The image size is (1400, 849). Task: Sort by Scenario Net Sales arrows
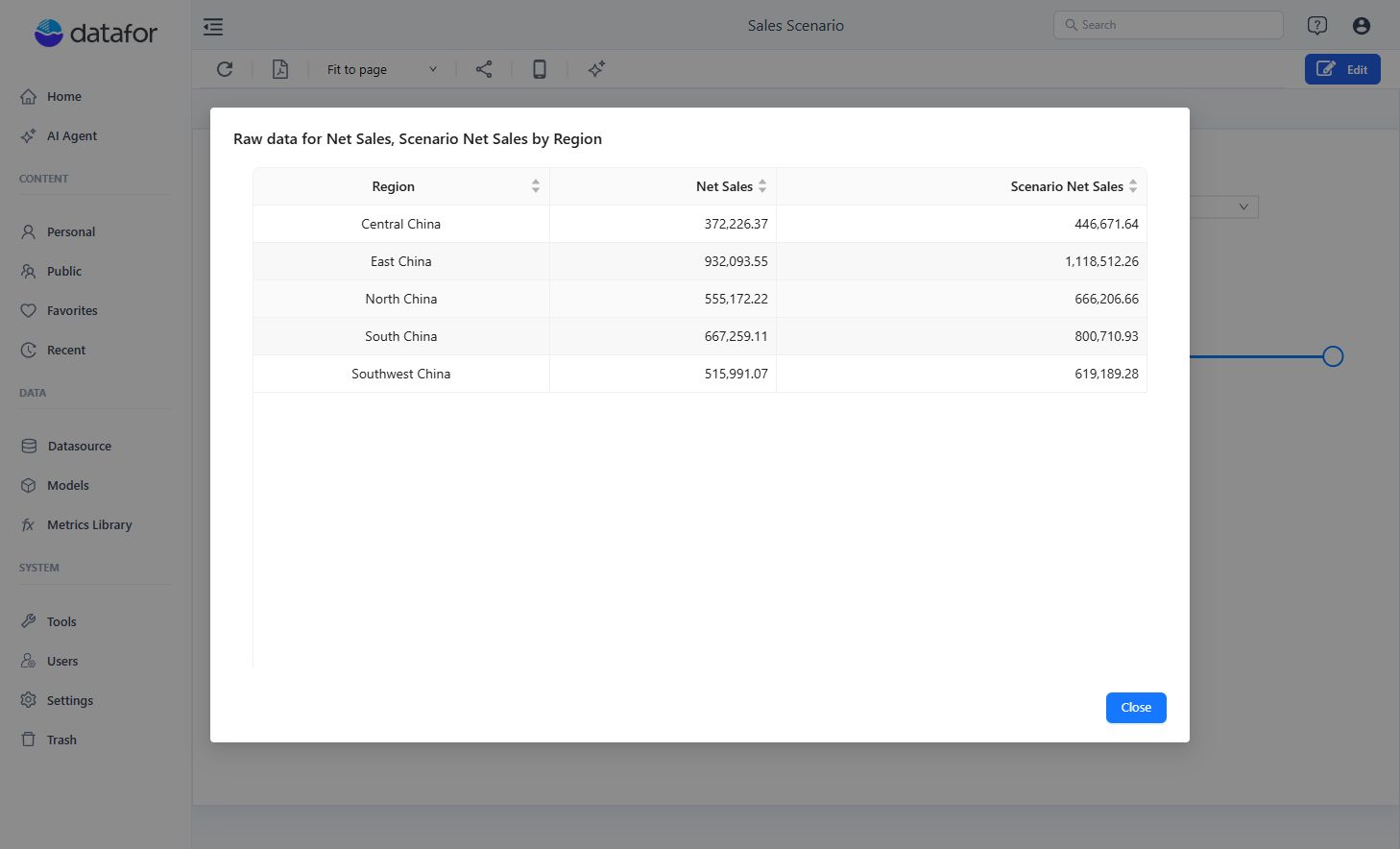tap(1133, 186)
